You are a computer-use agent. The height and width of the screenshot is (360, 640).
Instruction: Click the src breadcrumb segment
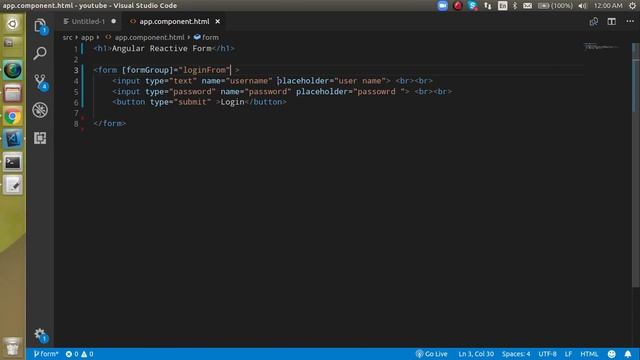pyautogui.click(x=67, y=38)
